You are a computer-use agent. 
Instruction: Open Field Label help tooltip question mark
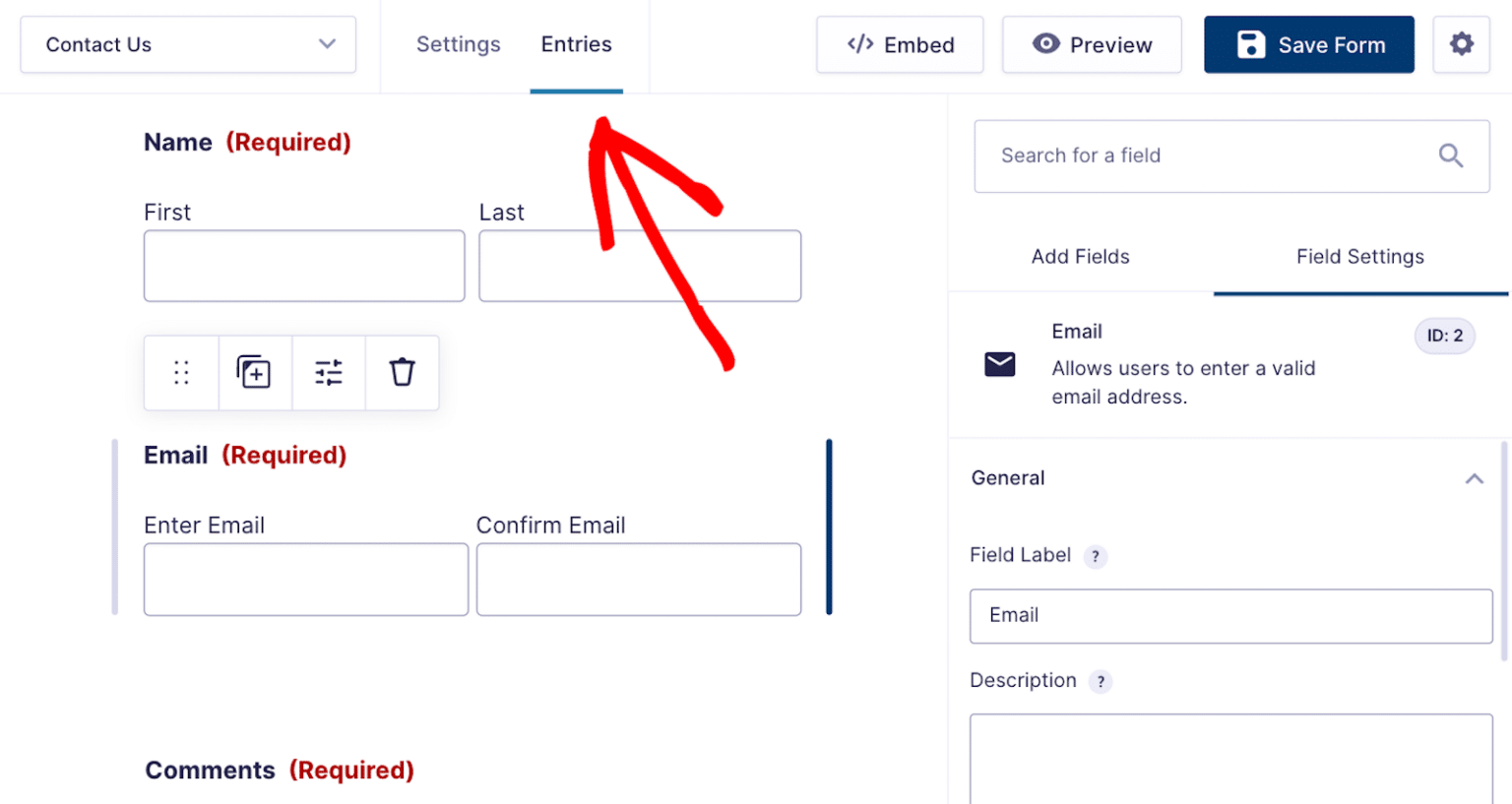click(1096, 556)
